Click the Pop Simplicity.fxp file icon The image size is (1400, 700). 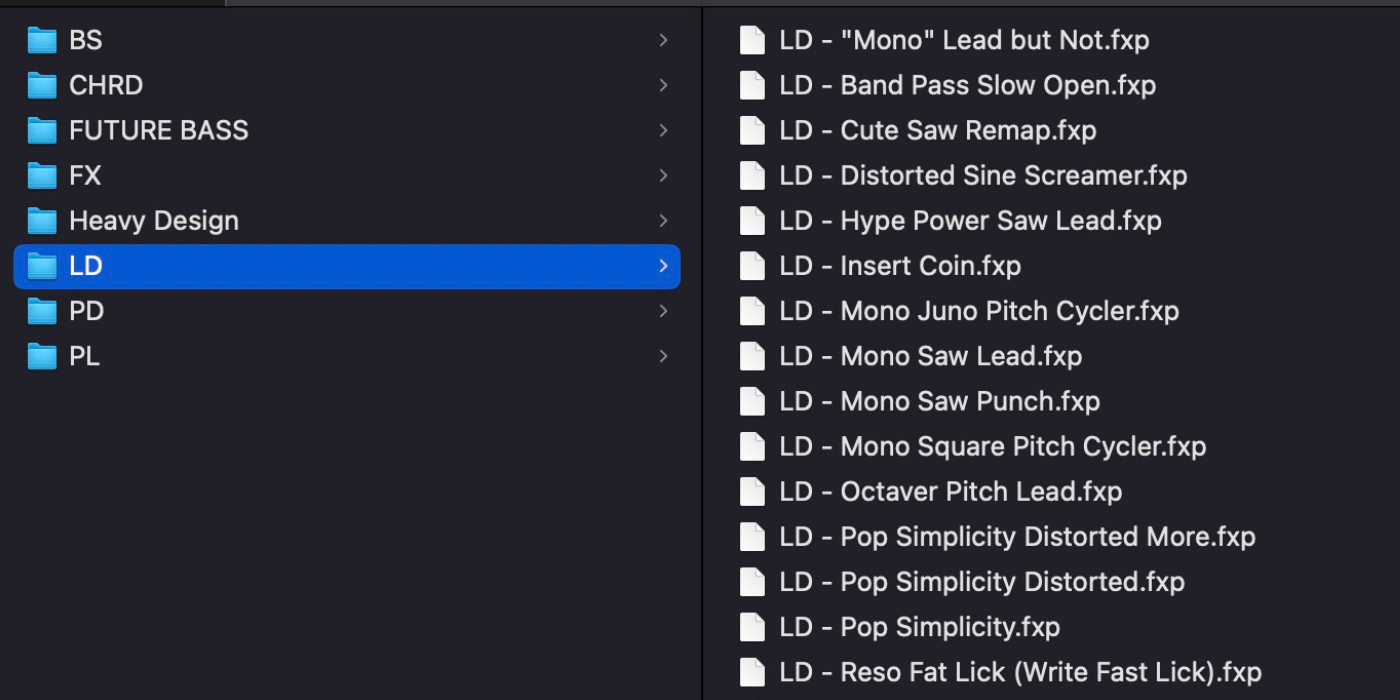point(751,627)
